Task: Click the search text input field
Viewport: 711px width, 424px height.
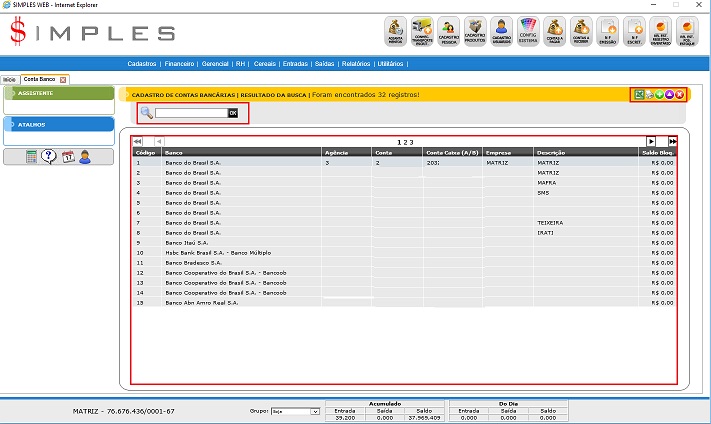Action: coord(190,113)
